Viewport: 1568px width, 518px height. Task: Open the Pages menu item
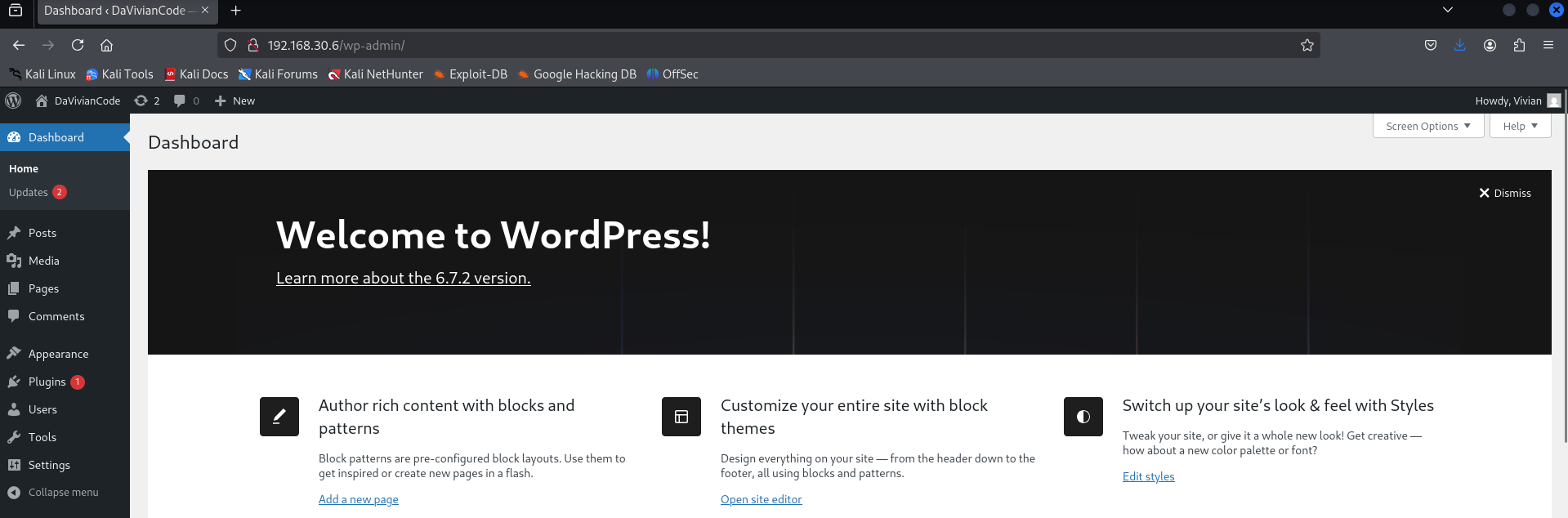(x=43, y=288)
